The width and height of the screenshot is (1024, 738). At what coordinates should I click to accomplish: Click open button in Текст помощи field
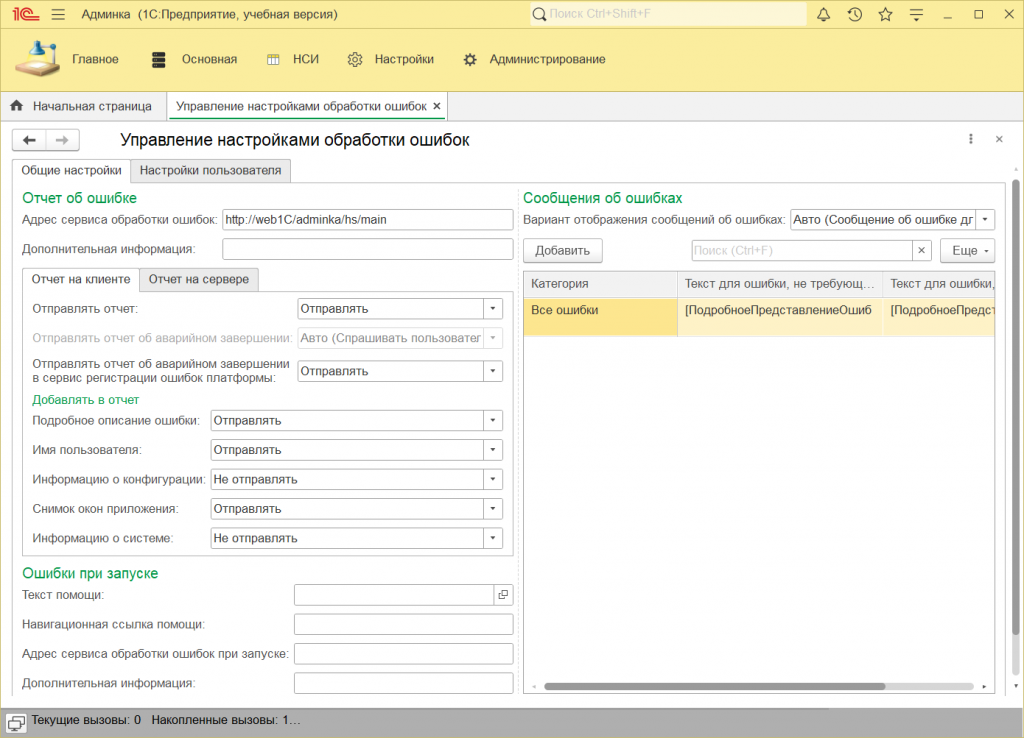pyautogui.click(x=503, y=595)
